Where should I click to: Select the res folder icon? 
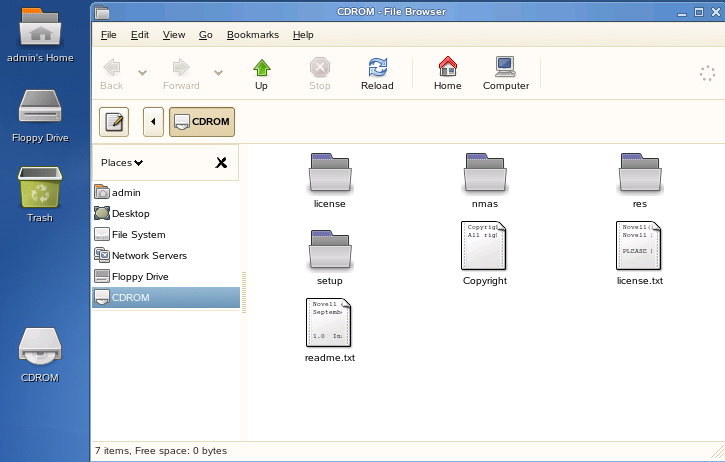pyautogui.click(x=640, y=172)
